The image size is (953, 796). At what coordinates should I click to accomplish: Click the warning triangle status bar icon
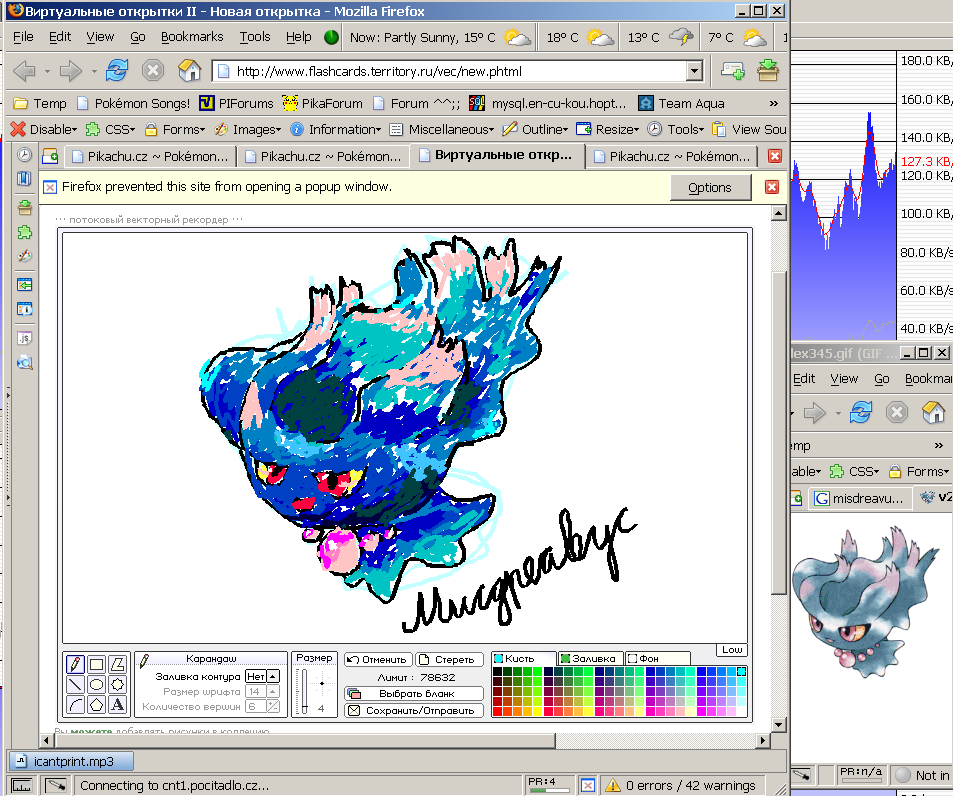tap(613, 785)
